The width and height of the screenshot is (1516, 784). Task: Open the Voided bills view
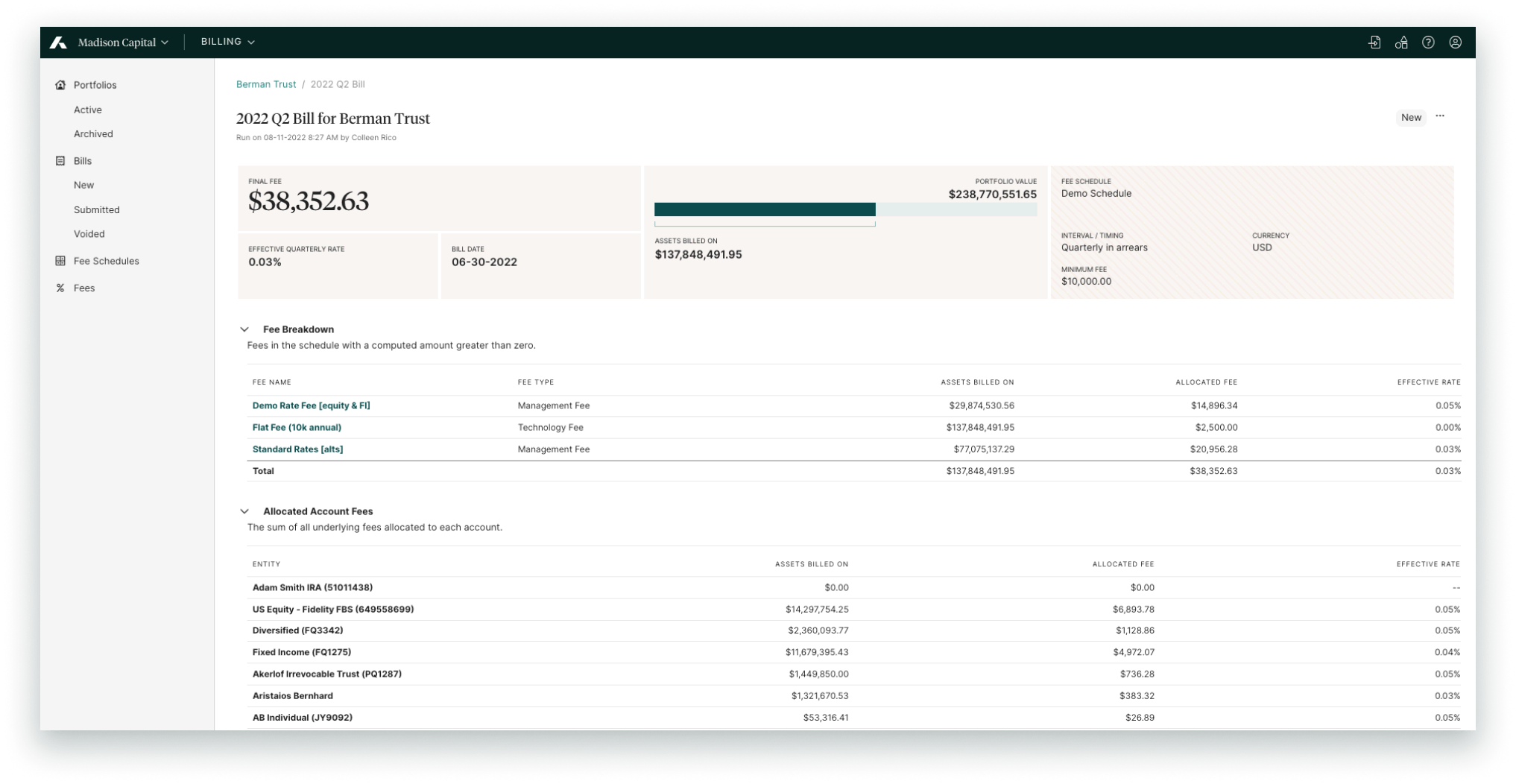89,233
